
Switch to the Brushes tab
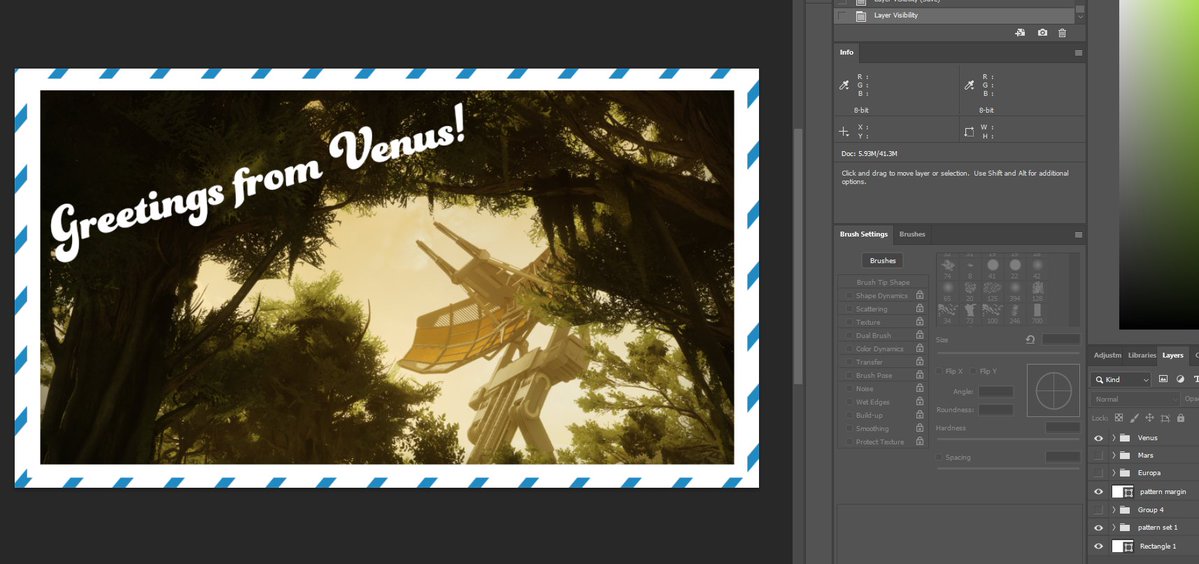(x=911, y=234)
